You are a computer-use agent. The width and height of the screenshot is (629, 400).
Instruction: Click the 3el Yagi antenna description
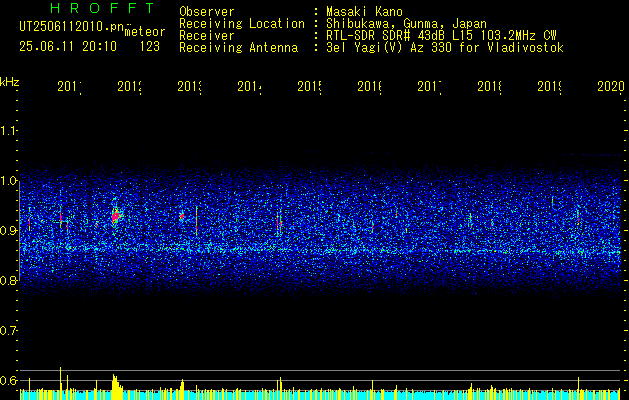pyautogui.click(x=445, y=48)
